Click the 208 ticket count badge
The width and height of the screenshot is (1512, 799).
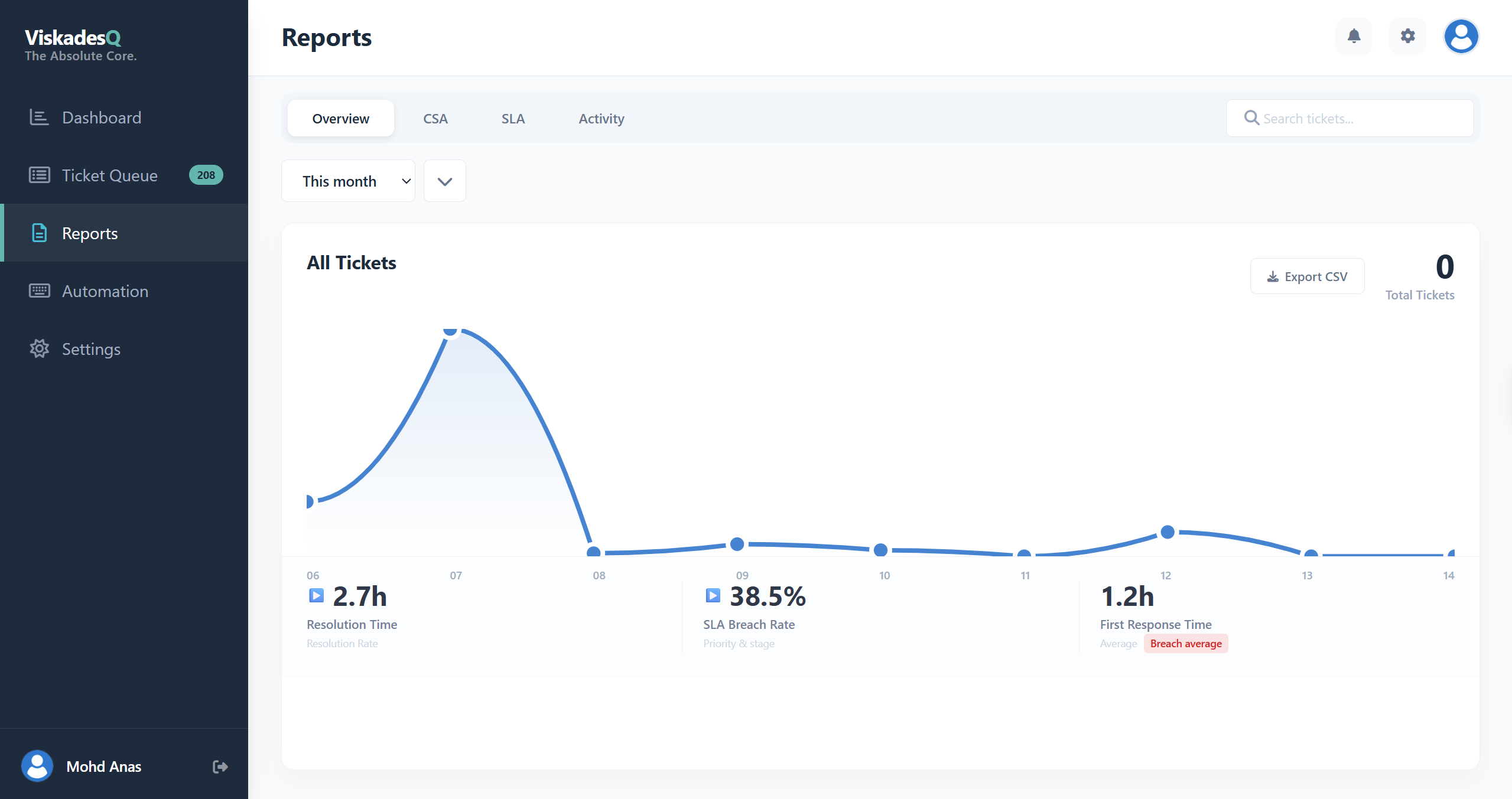pyautogui.click(x=206, y=175)
